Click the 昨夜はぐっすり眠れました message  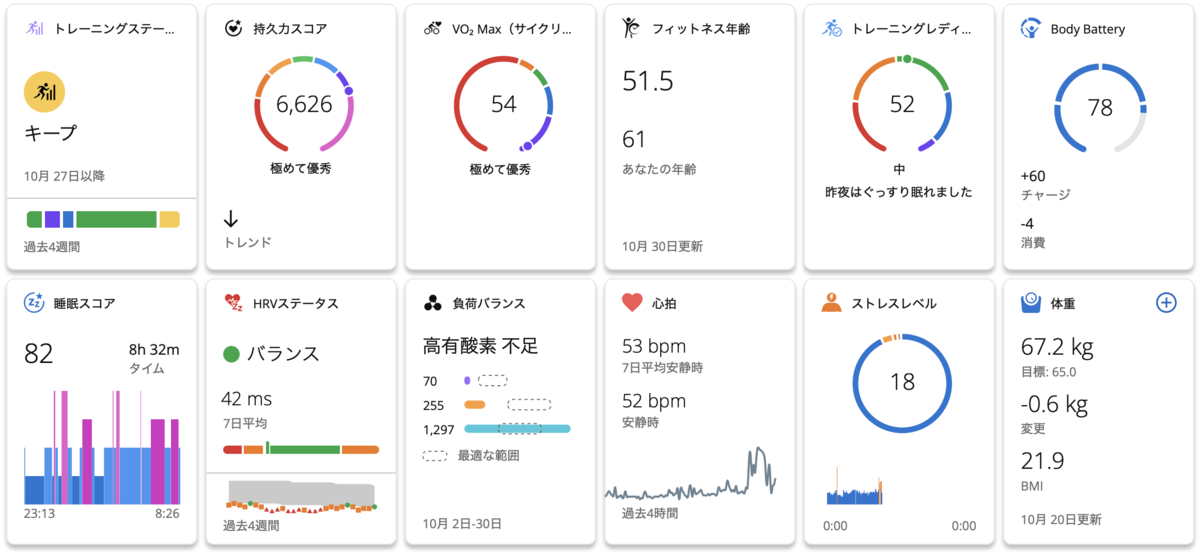[x=899, y=191]
